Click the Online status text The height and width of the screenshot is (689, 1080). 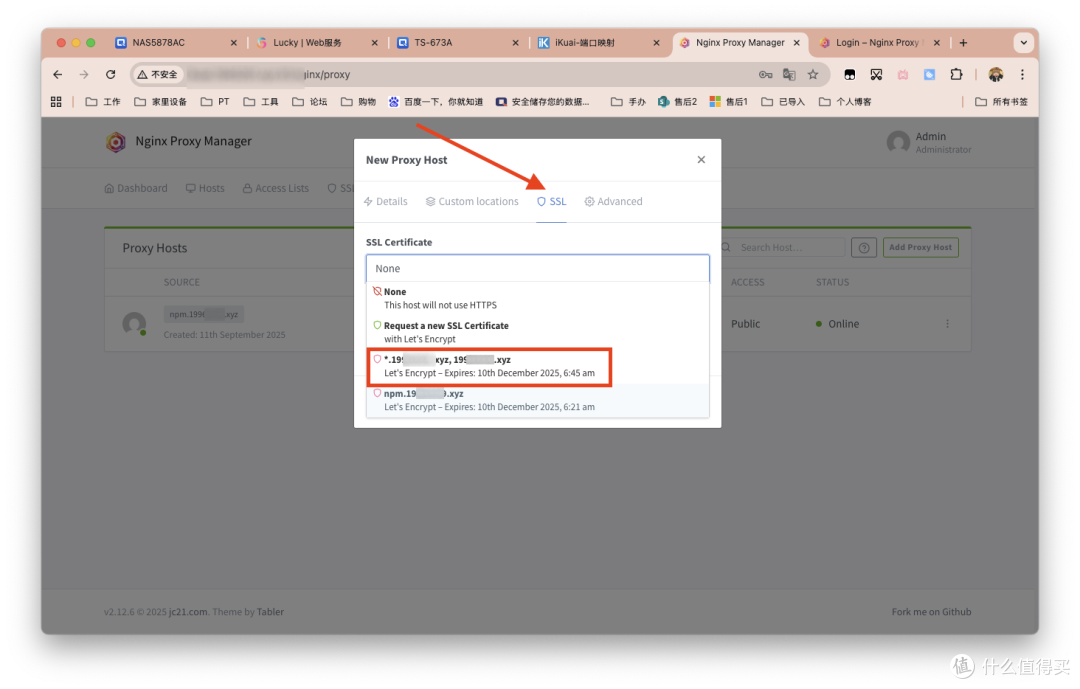coord(844,324)
